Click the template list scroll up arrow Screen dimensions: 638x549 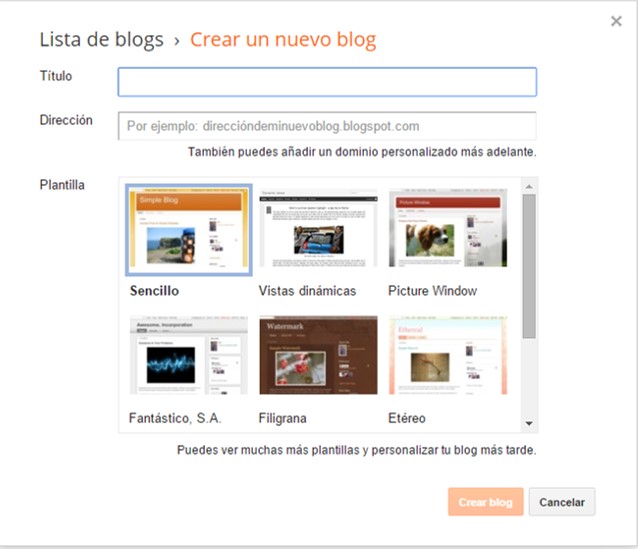(x=529, y=187)
